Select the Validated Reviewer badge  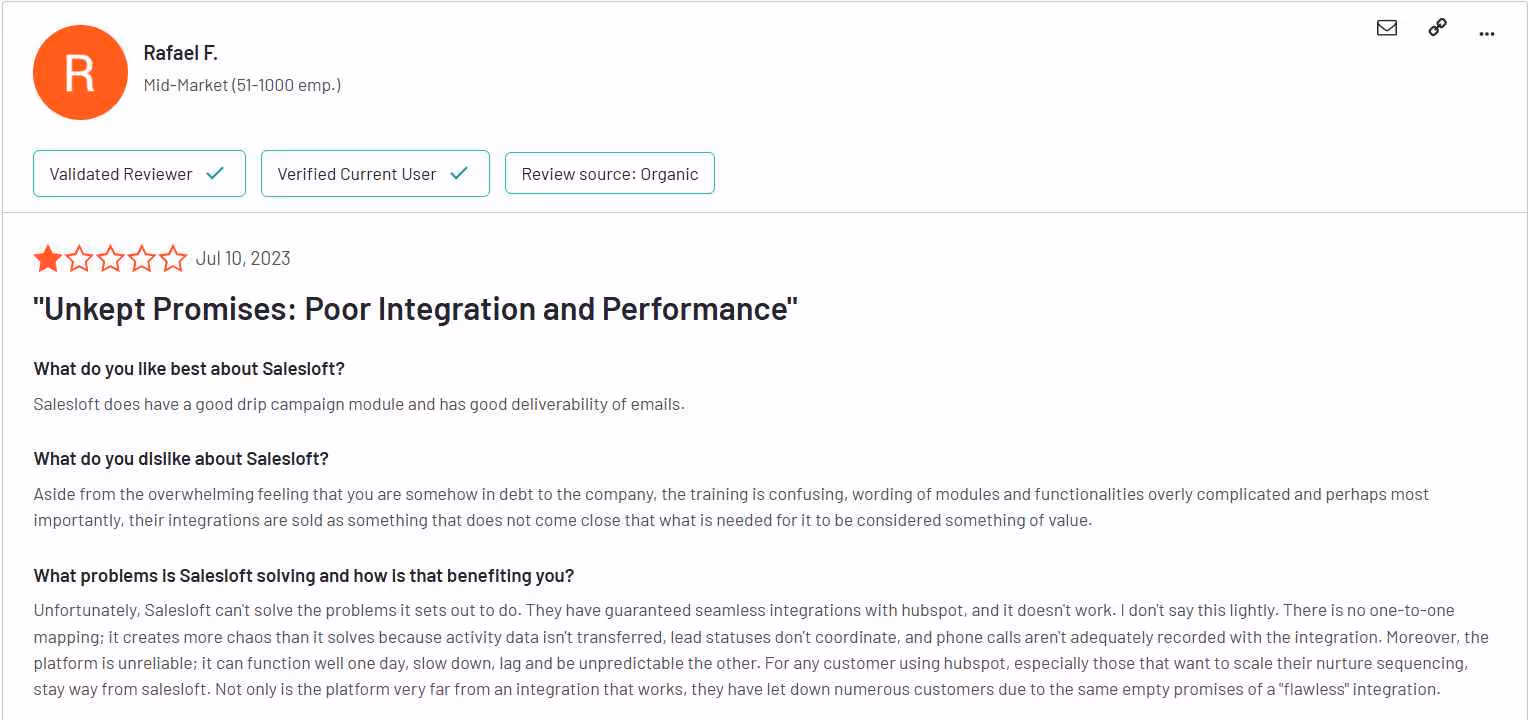point(139,173)
